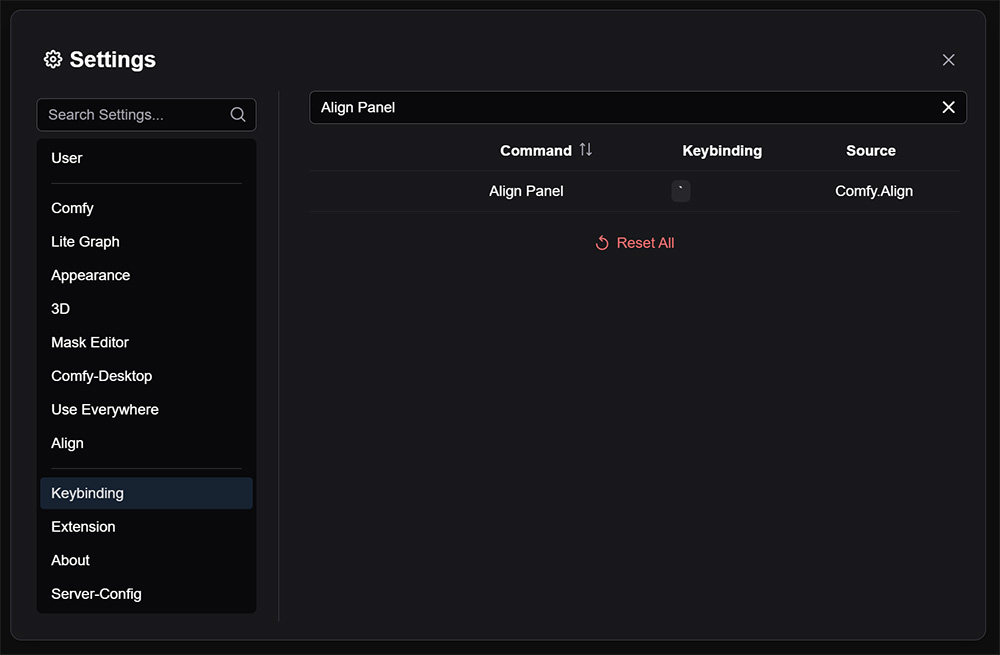Sort the table by the Command column header

click(536, 150)
